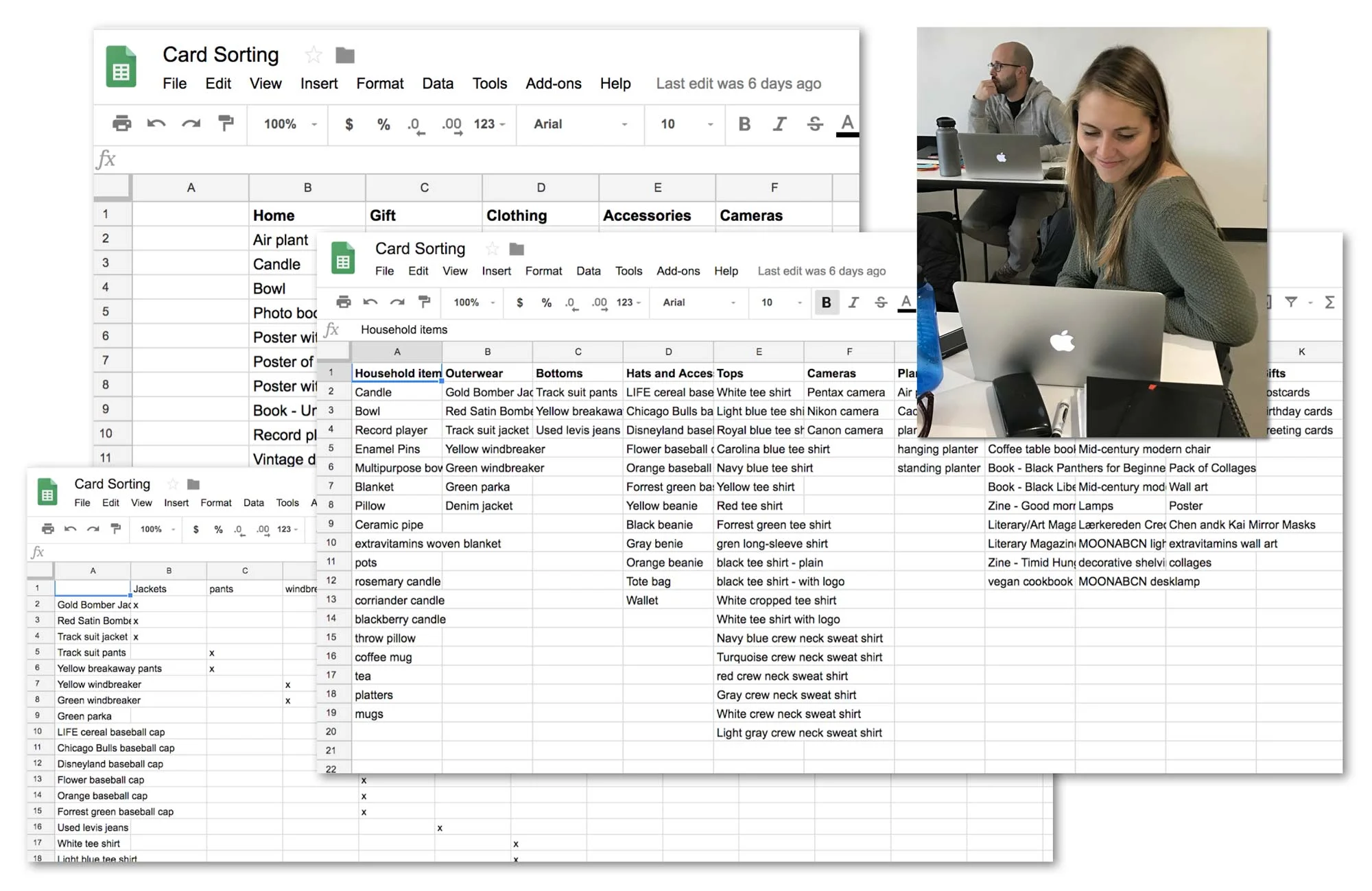The width and height of the screenshot is (1372, 891).
Task: Format as currency in middle window
Action: click(520, 302)
